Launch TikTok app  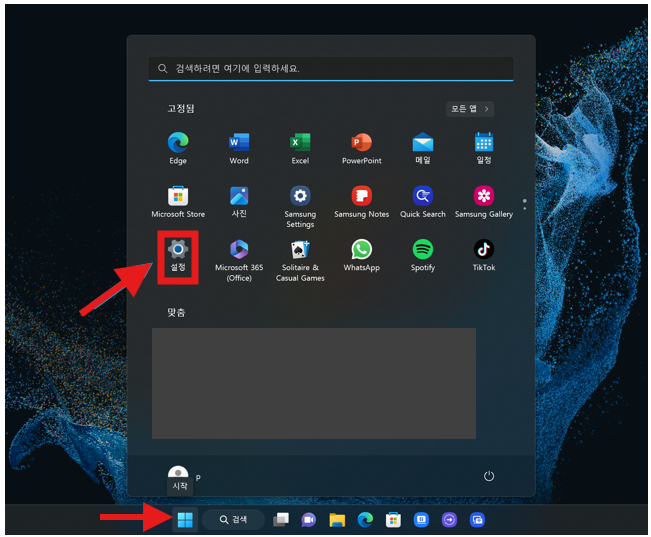pyautogui.click(x=484, y=256)
